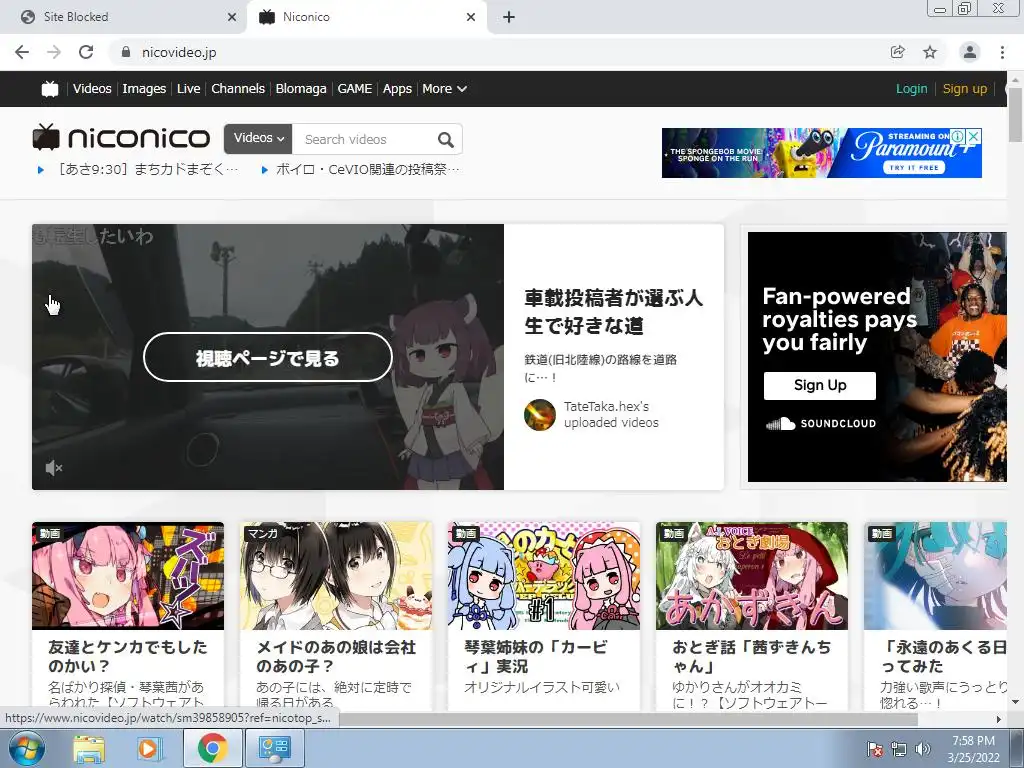Viewport: 1024px width, 768px height.
Task: Expand the More dropdown menu
Action: pyautogui.click(x=444, y=89)
